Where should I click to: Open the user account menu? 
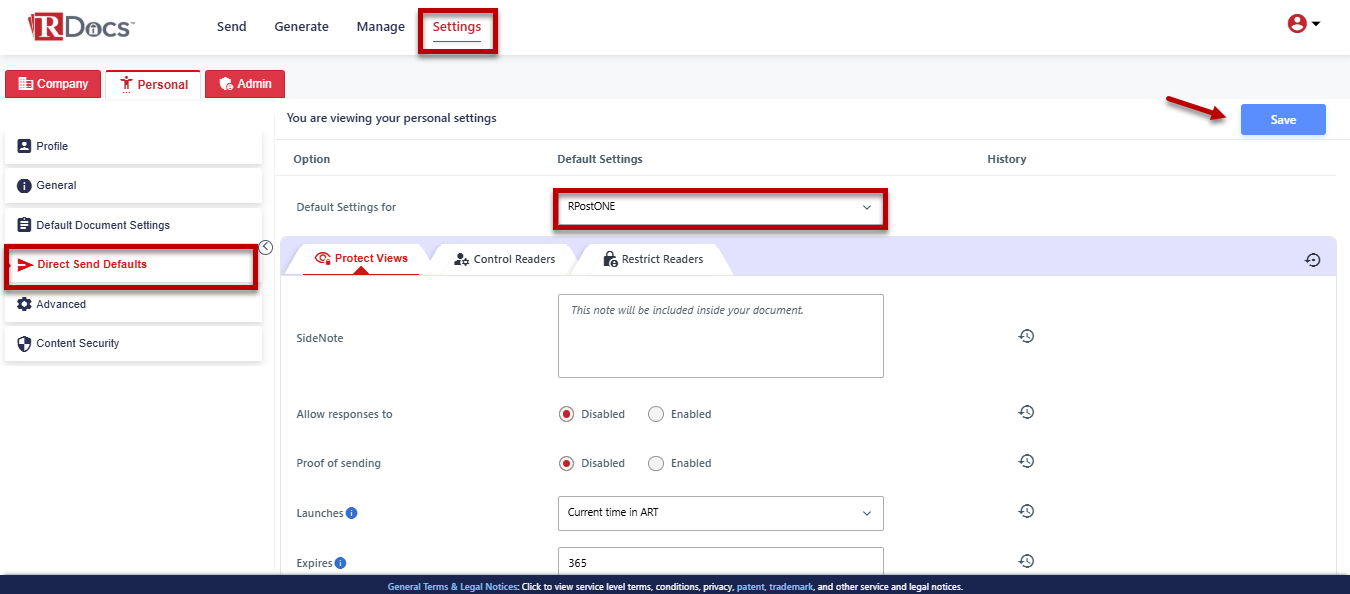point(1303,24)
